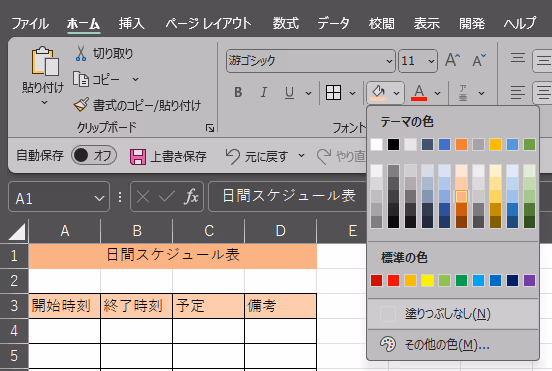Choose 塗りつぶしなし(N) option
Image resolution: width=552 pixels, height=371 pixels.
click(453, 314)
